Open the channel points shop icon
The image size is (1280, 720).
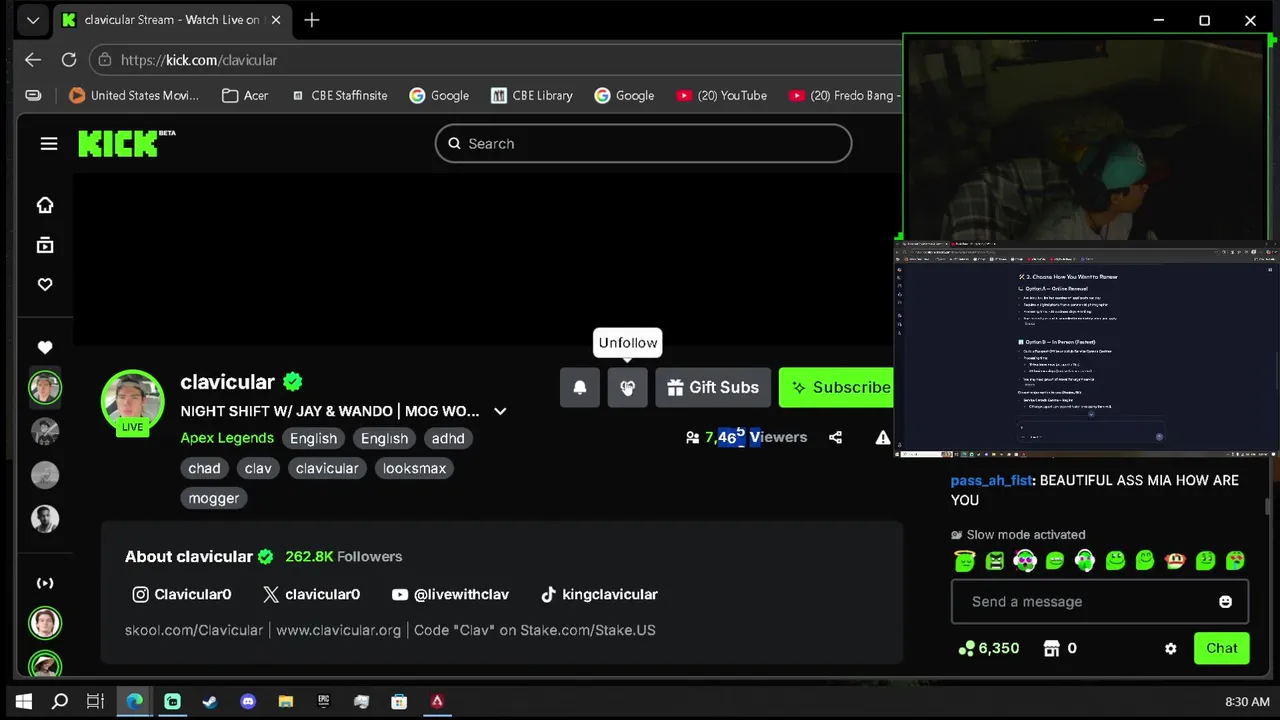coord(1051,649)
